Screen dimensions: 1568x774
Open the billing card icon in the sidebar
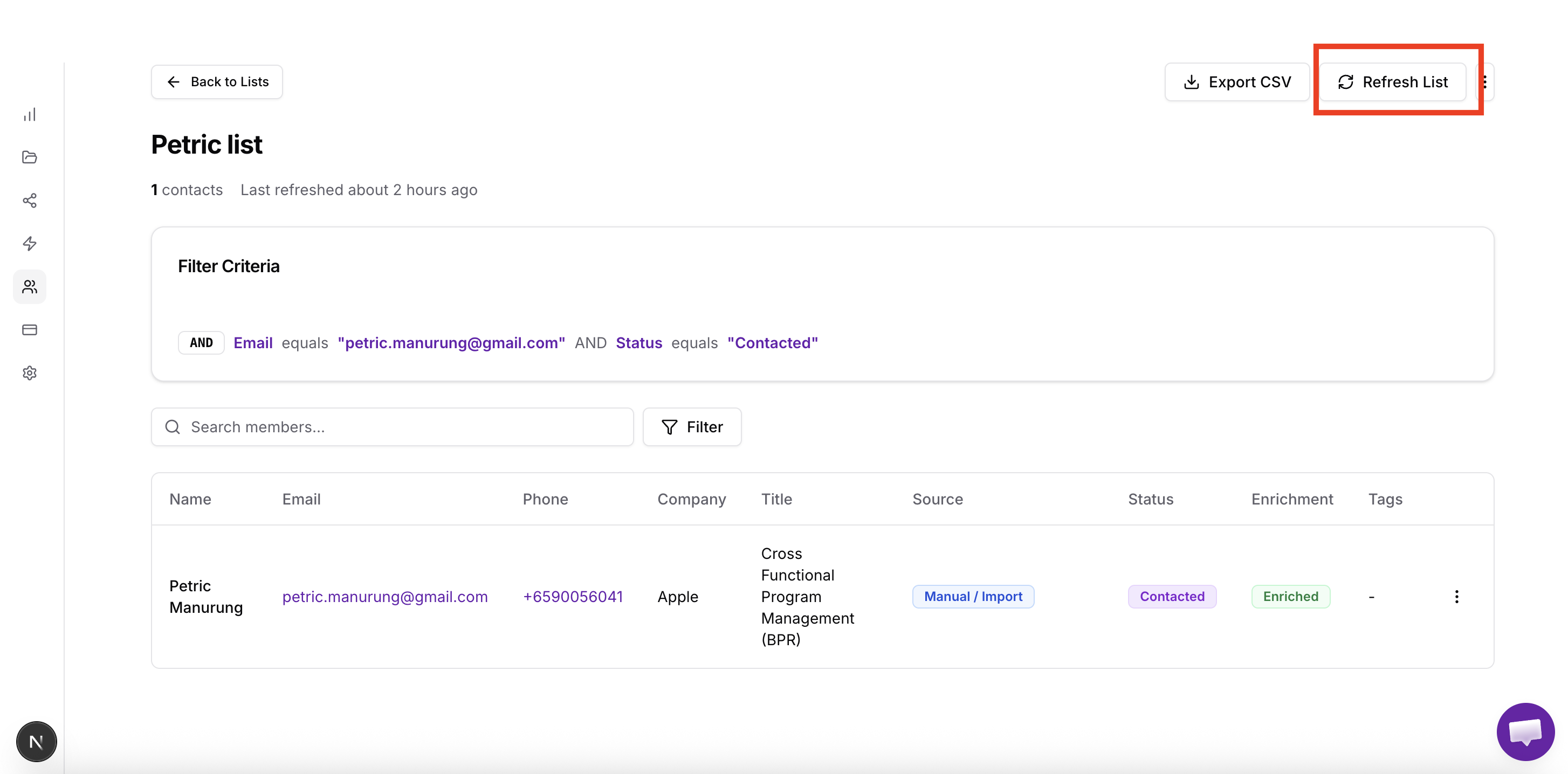point(29,330)
